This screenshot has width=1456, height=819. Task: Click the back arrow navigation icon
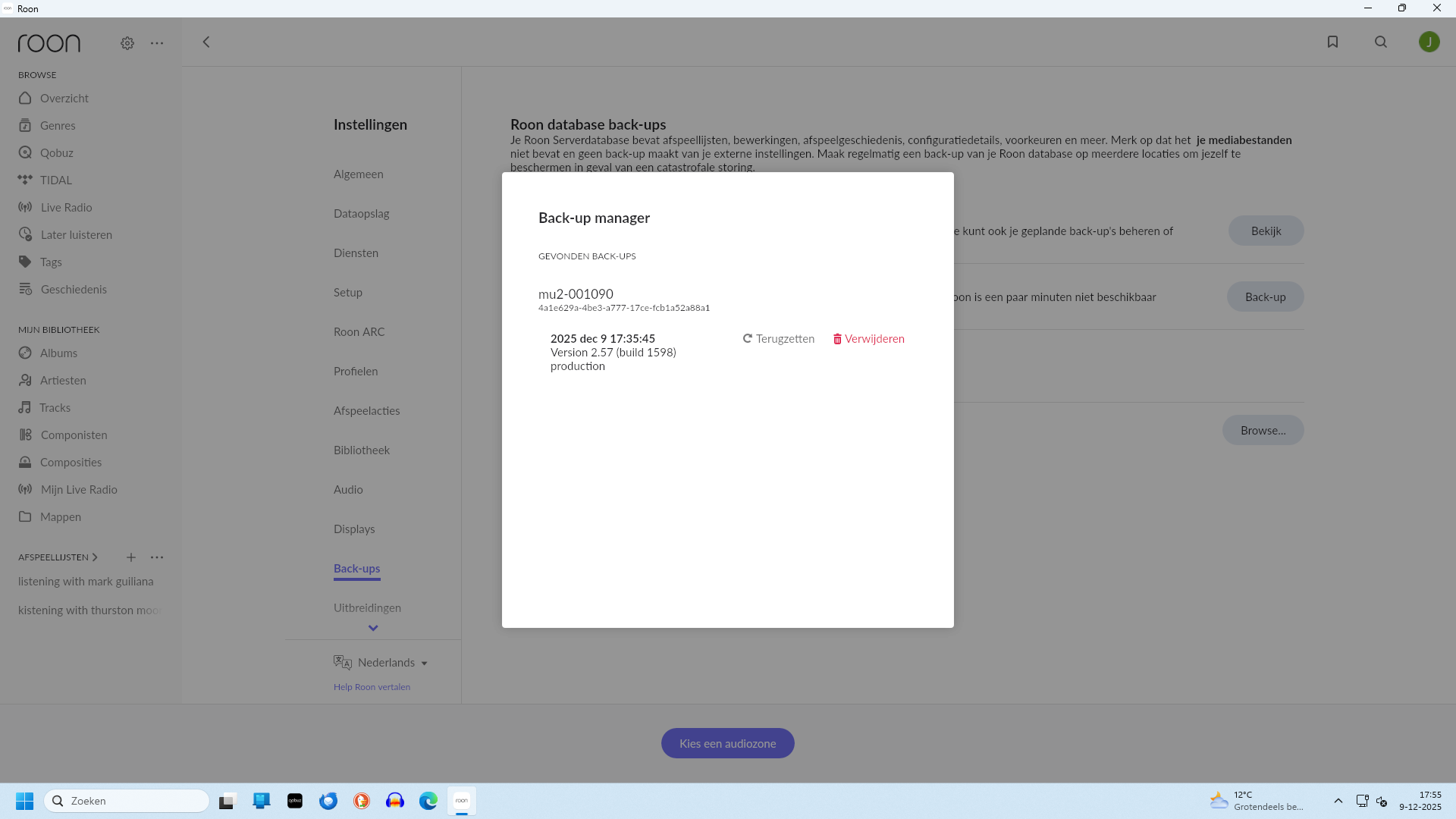coord(206,42)
